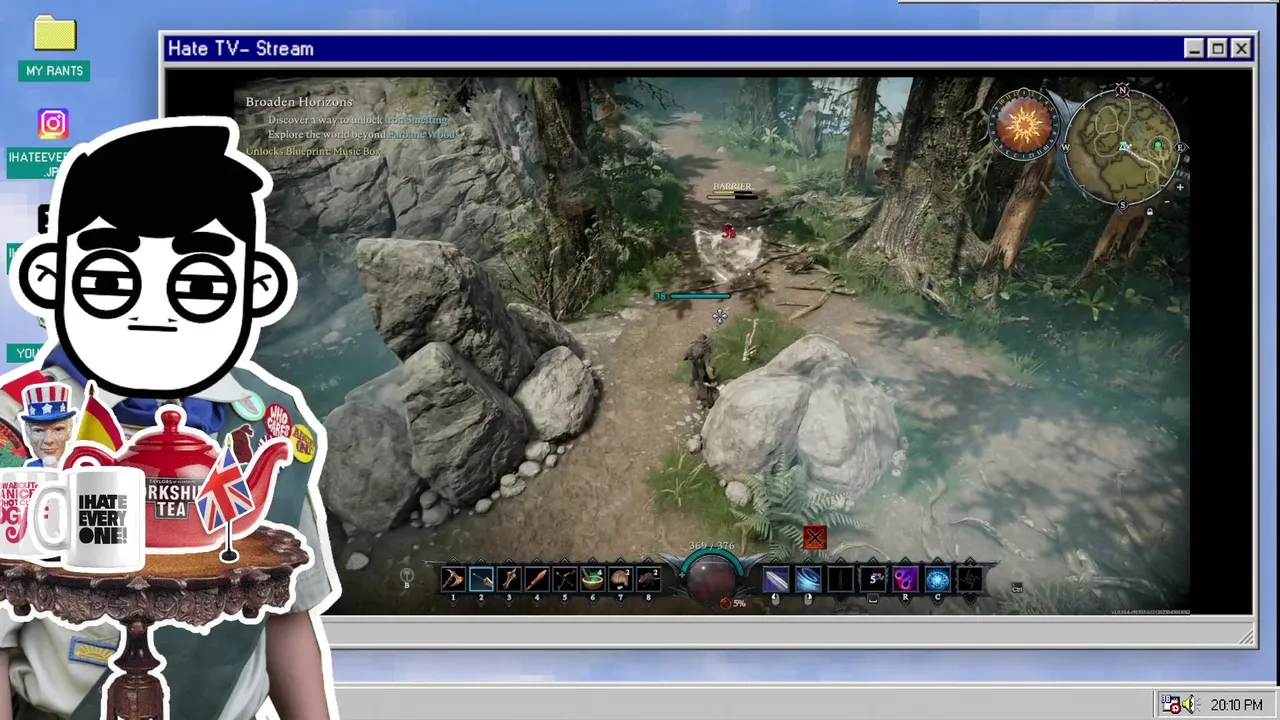Click the minimap player arrow marker
The height and width of the screenshot is (720, 1280).
[x=1125, y=147]
